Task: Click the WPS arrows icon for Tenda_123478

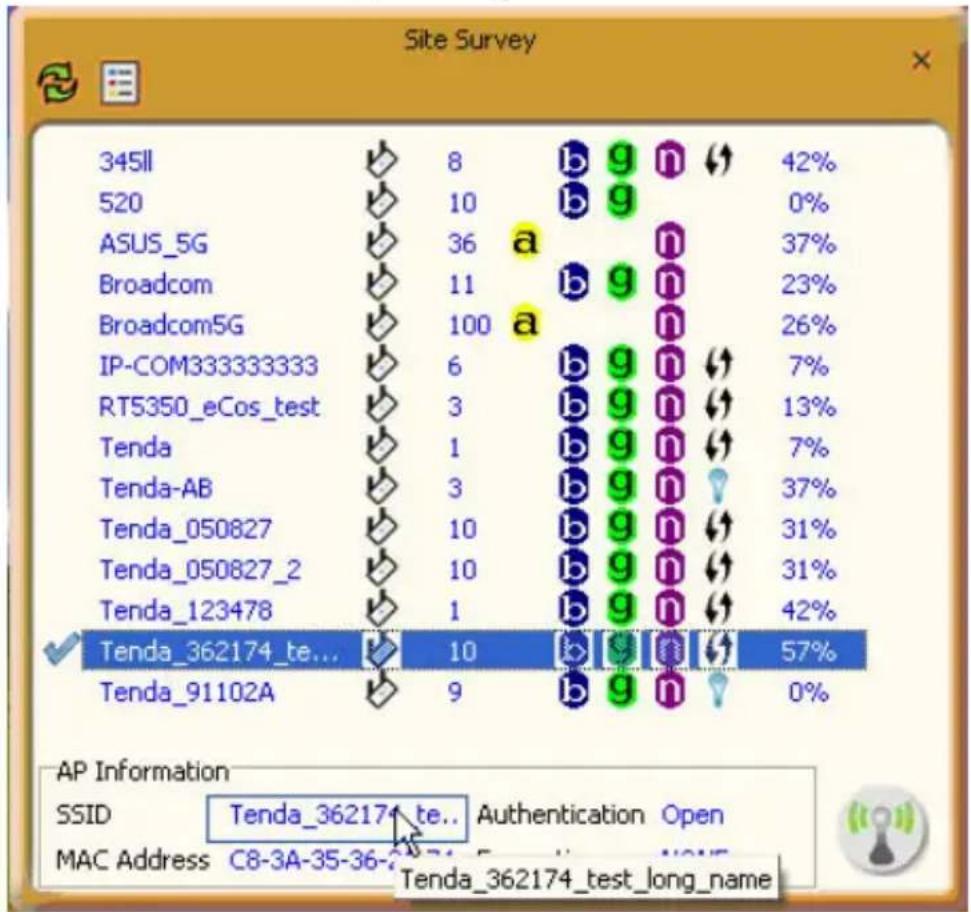Action: click(x=718, y=609)
